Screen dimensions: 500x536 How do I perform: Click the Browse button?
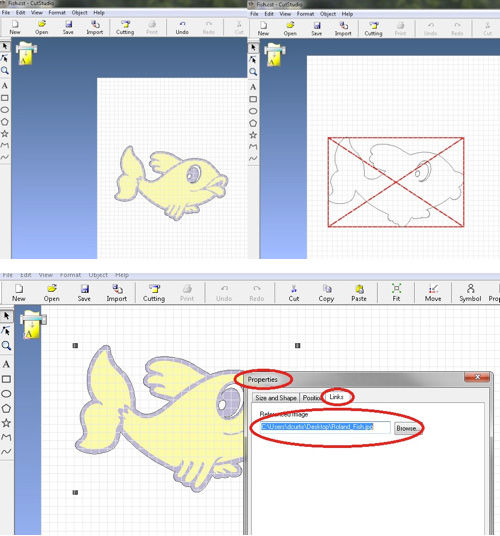click(406, 428)
